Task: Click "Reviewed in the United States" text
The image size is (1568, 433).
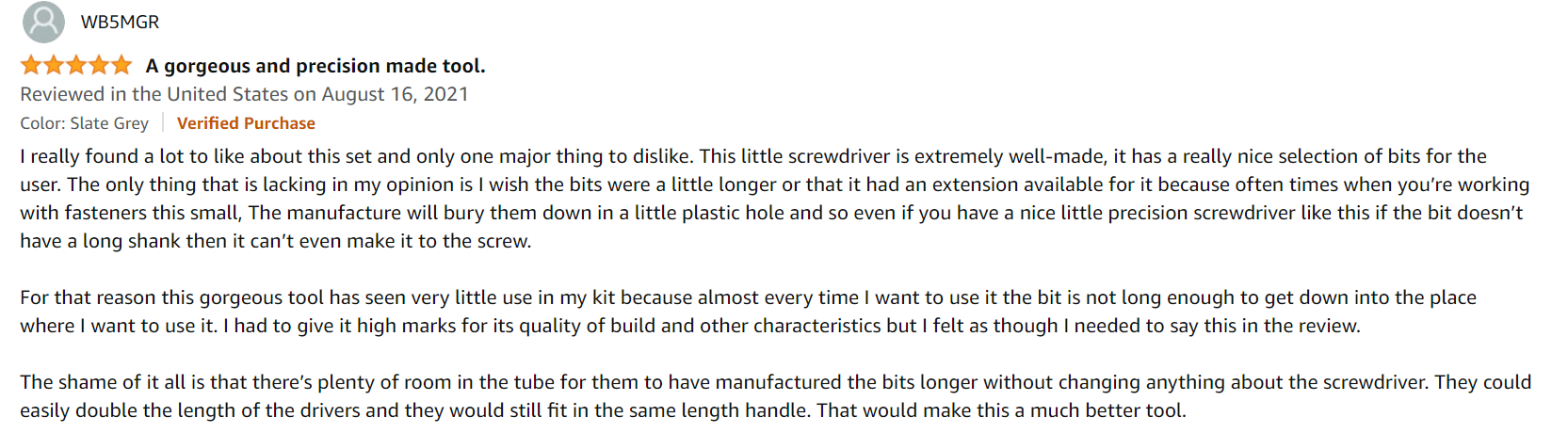Action: click(x=154, y=94)
